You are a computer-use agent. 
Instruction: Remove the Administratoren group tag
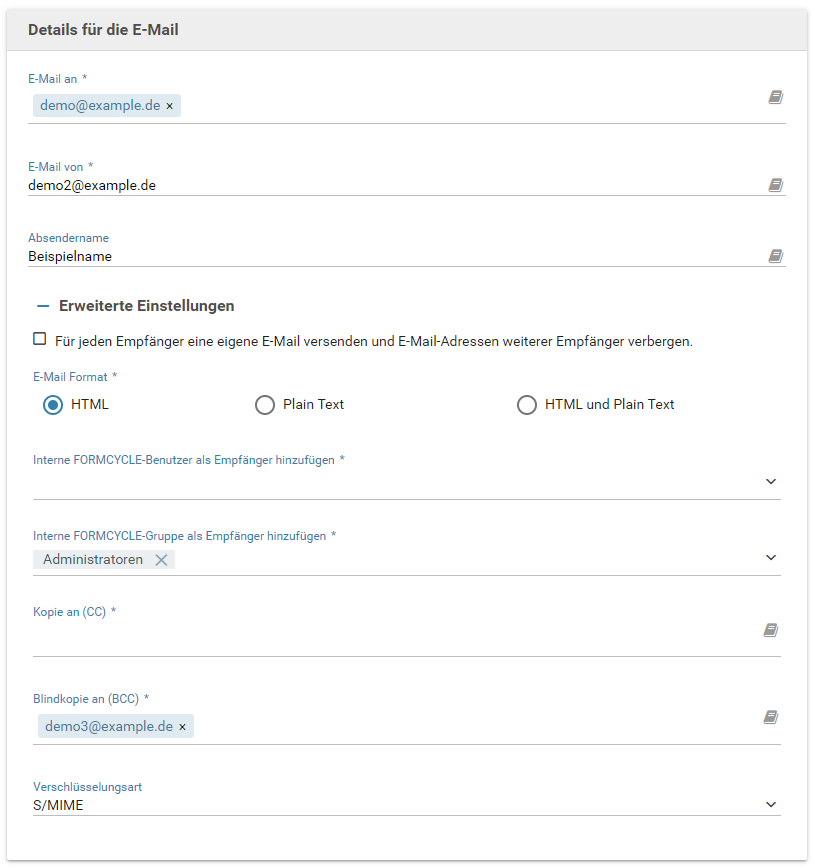click(161, 560)
